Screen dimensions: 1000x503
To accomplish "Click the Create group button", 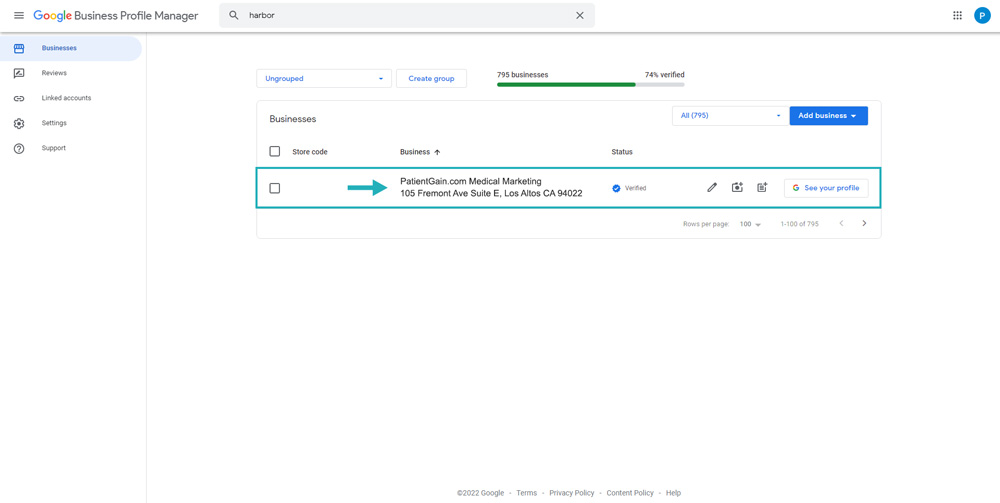I will click(431, 78).
